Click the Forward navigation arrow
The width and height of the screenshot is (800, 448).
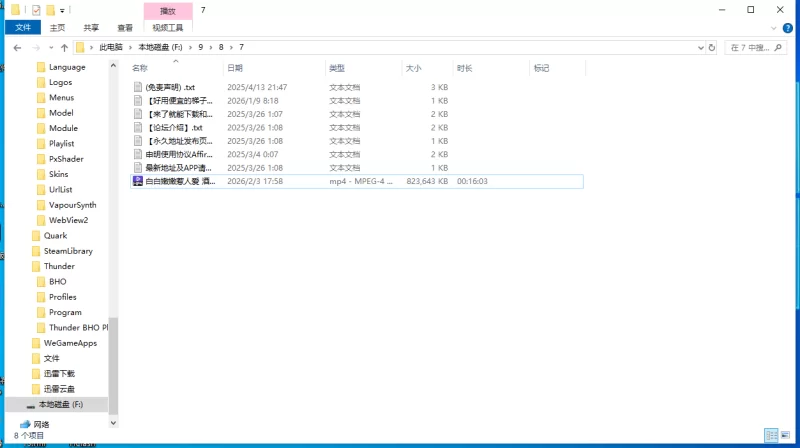[36, 47]
